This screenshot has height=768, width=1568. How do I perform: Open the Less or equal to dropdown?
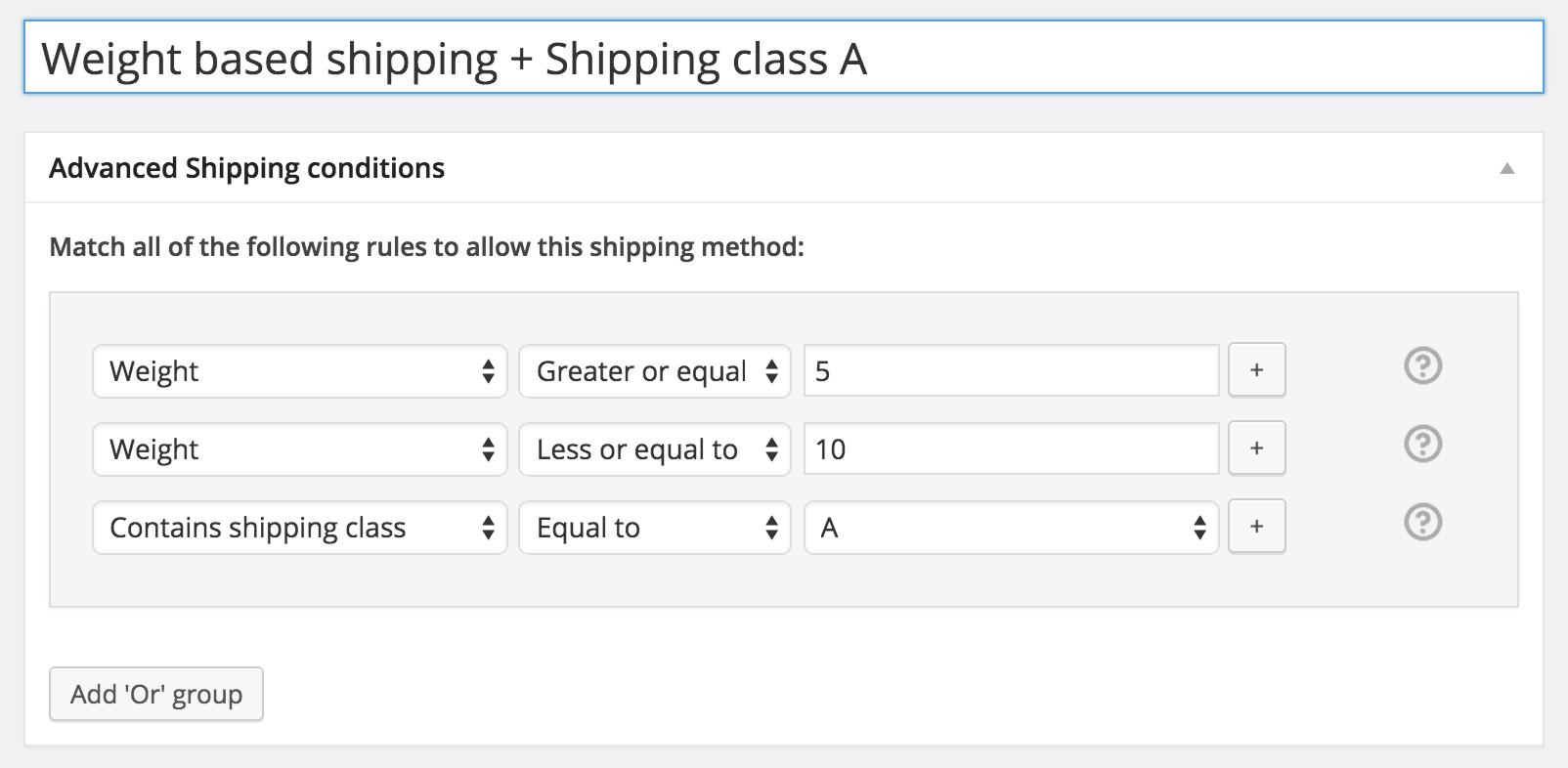[655, 449]
